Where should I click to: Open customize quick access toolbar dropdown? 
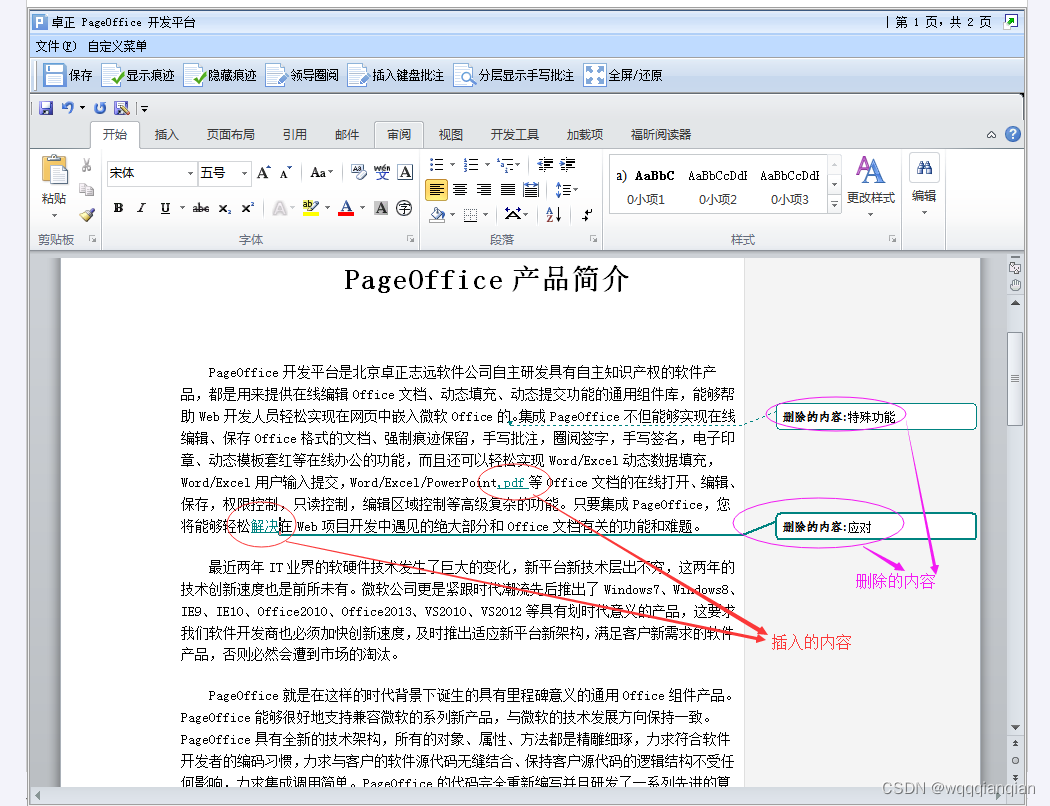point(144,108)
